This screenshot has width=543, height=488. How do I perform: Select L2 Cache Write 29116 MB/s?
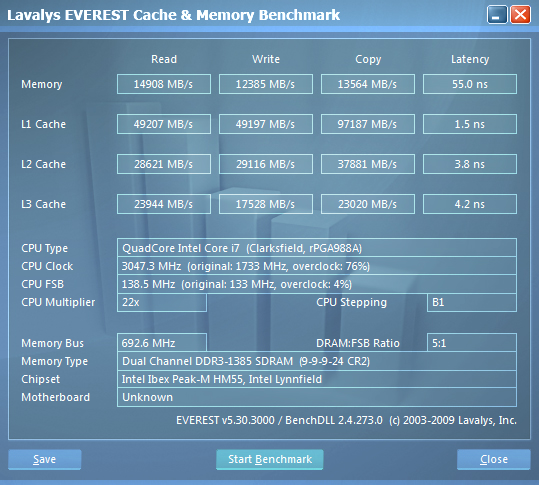point(266,164)
